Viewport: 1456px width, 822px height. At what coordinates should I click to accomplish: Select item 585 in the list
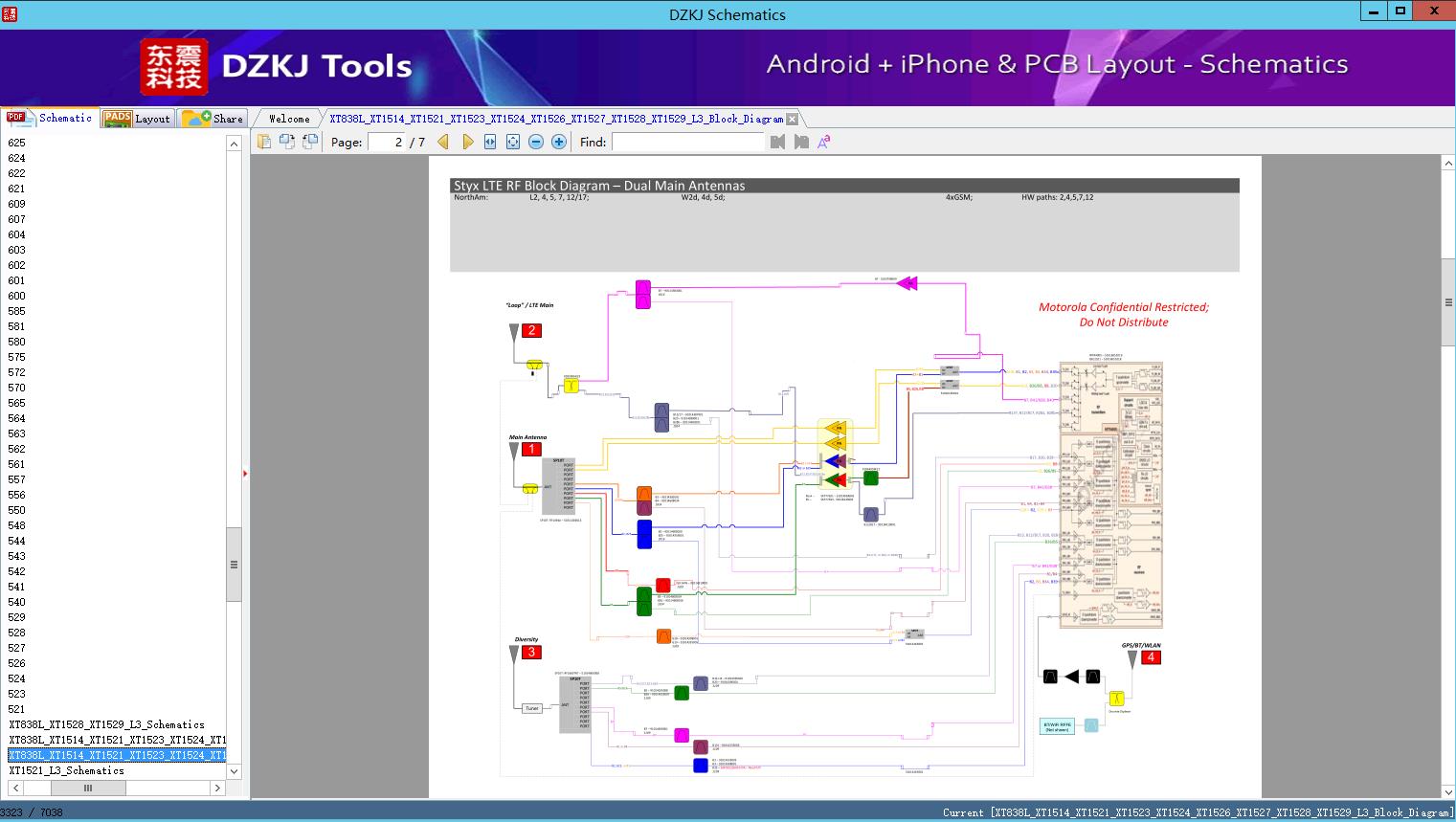coord(17,311)
